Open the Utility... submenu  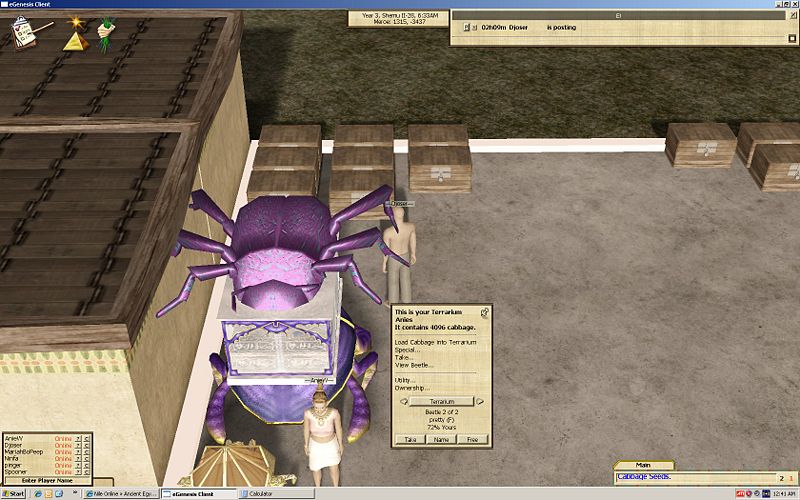pos(404,380)
